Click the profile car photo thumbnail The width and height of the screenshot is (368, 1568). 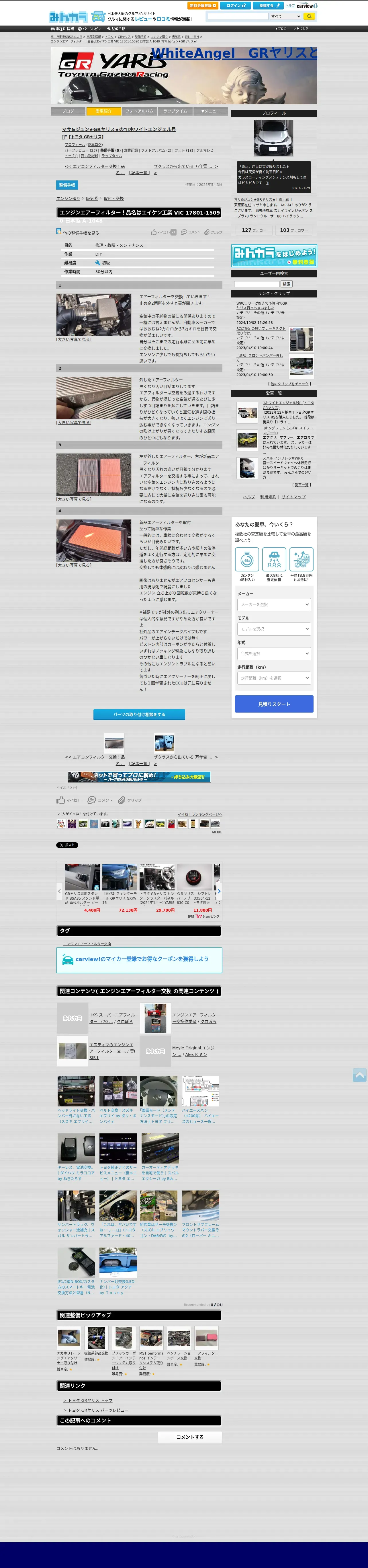[x=273, y=138]
